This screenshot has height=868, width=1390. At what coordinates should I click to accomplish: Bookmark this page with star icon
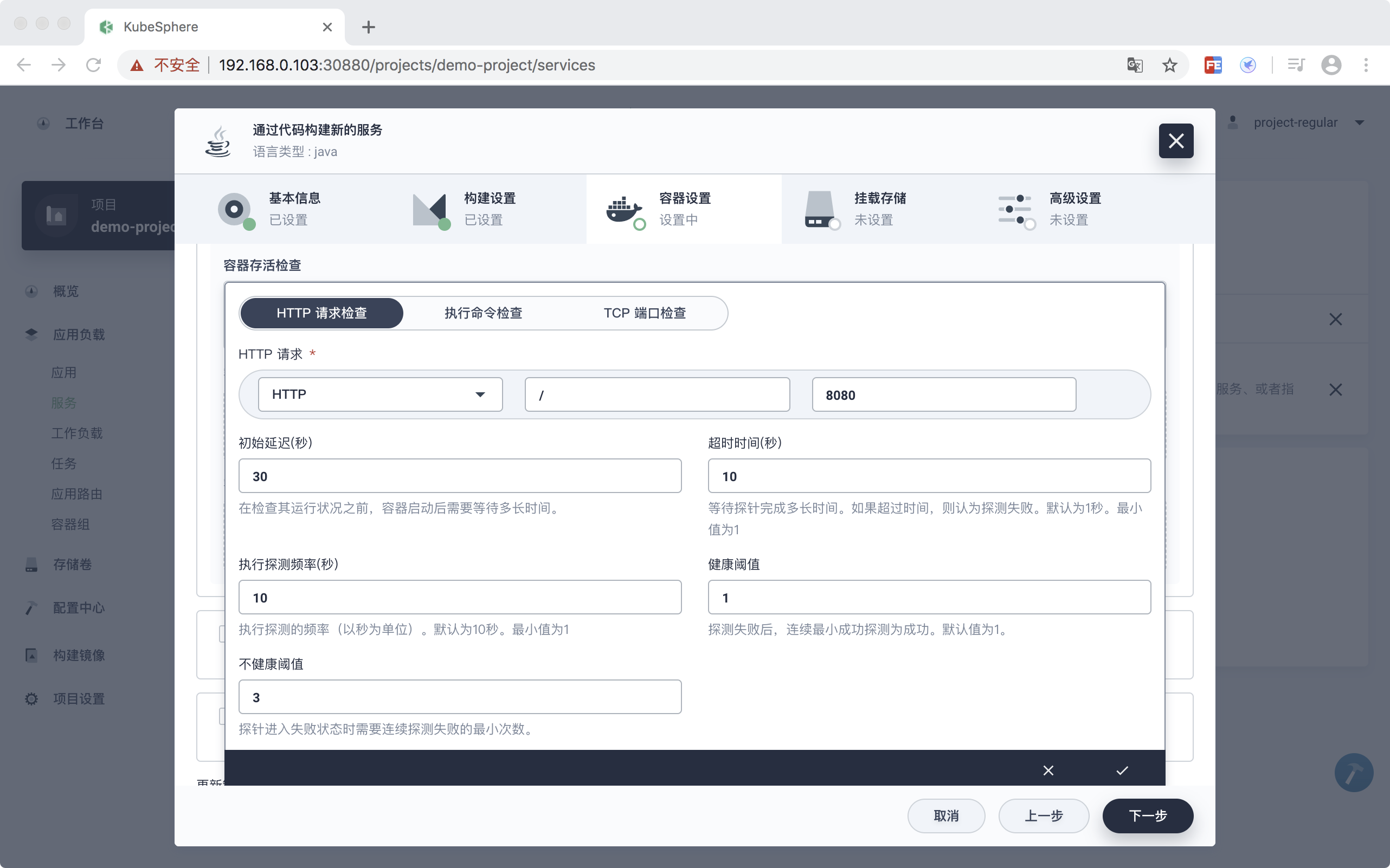click(1169, 66)
